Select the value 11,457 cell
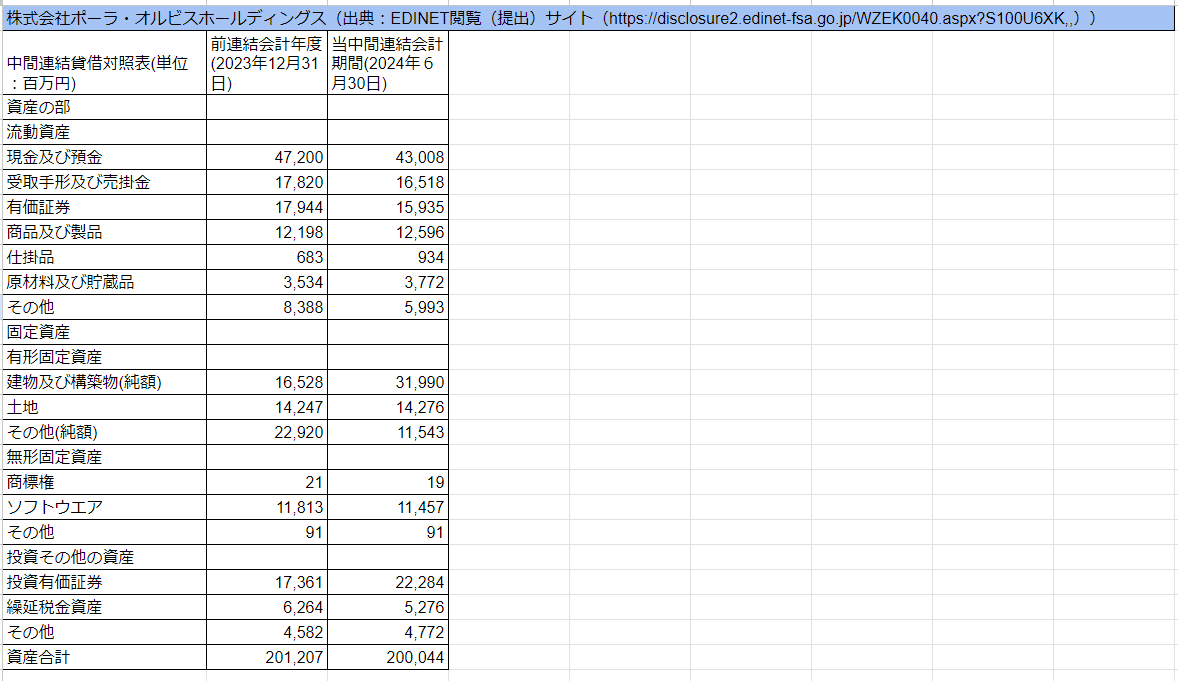This screenshot has height=681, width=1178. click(x=388, y=507)
